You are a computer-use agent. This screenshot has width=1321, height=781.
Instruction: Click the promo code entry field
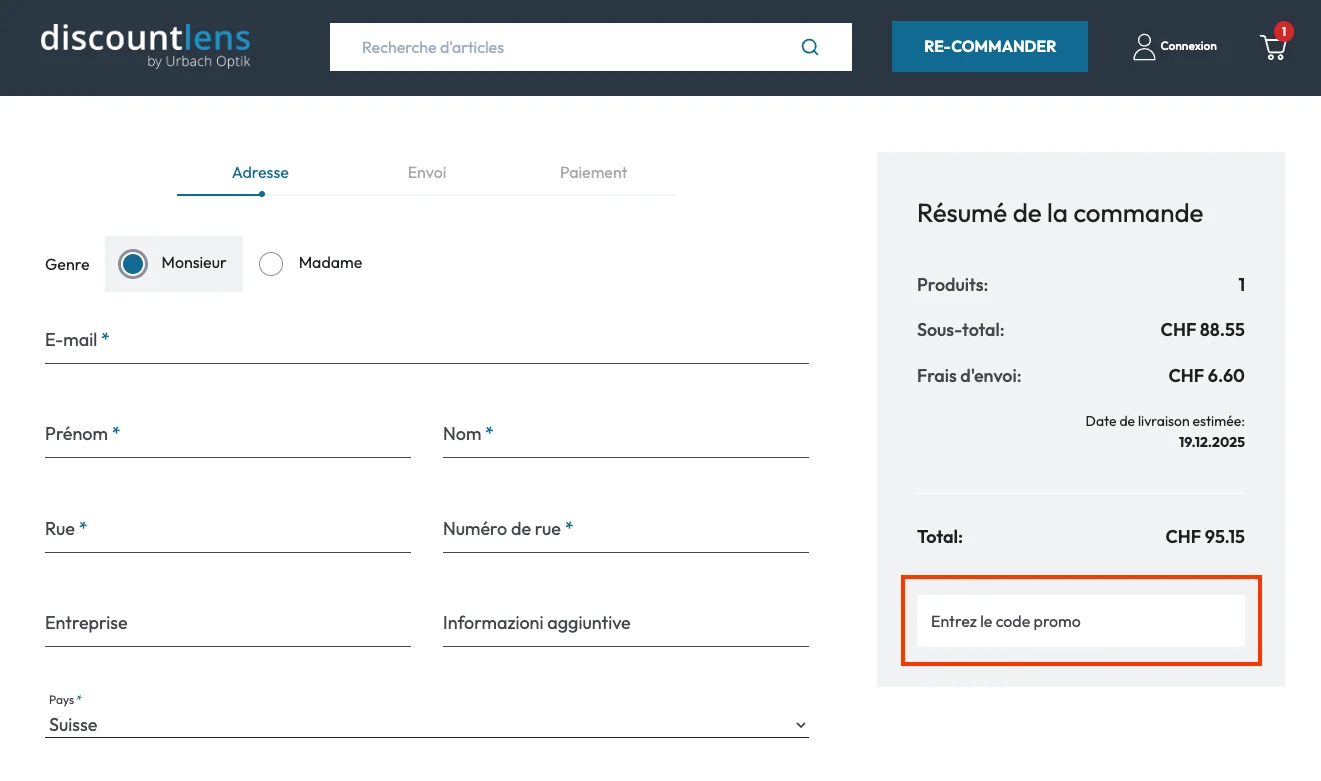pos(1080,621)
